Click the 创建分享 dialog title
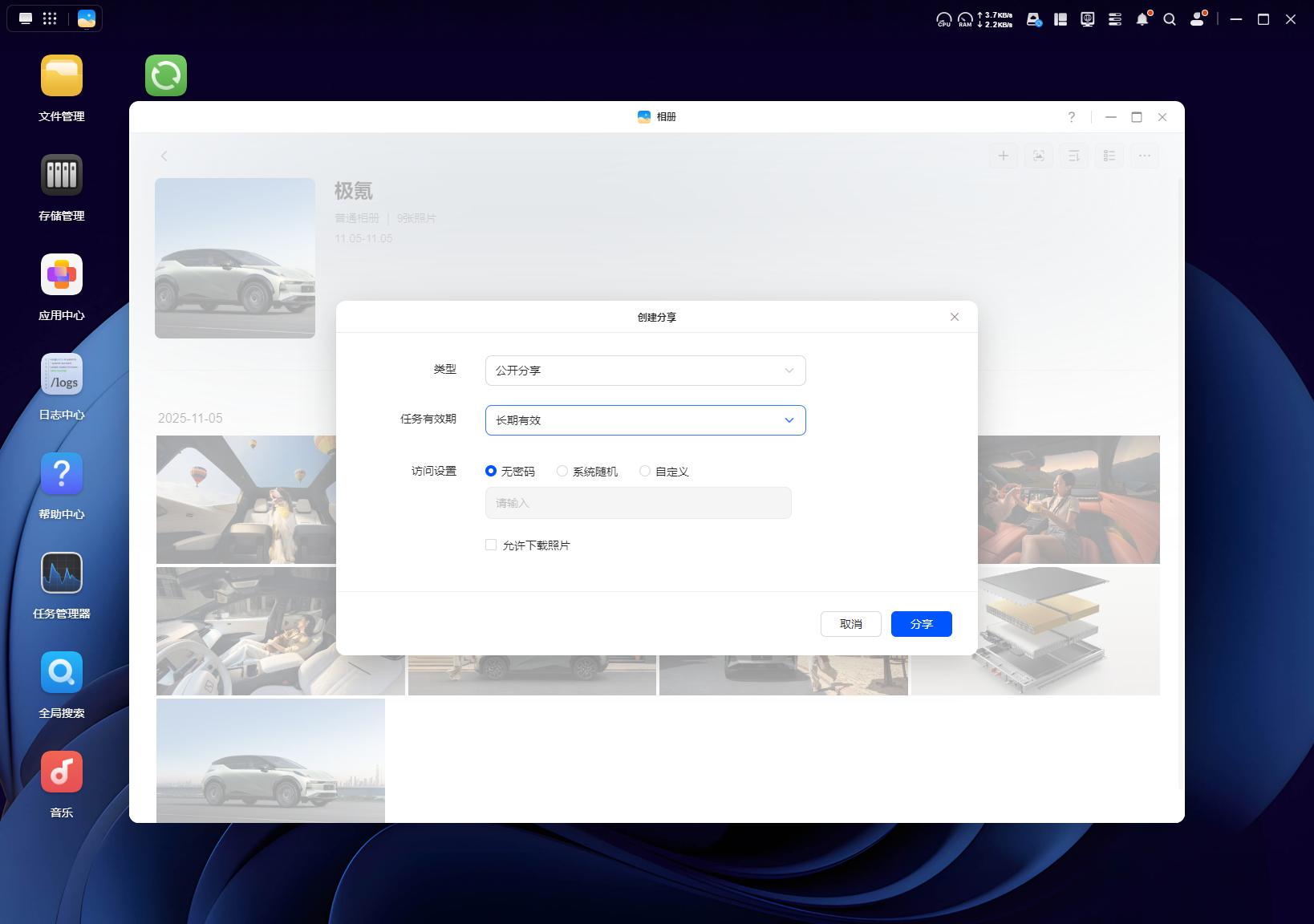1314x924 pixels. tap(657, 317)
